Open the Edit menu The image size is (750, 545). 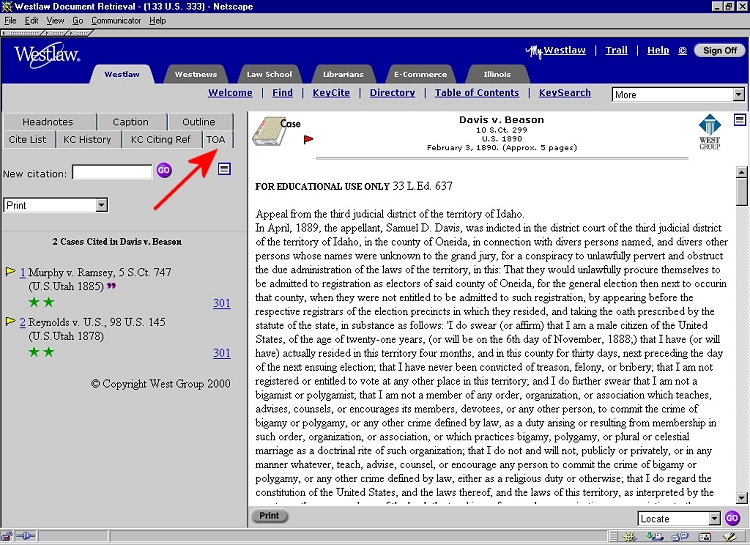(x=32, y=21)
